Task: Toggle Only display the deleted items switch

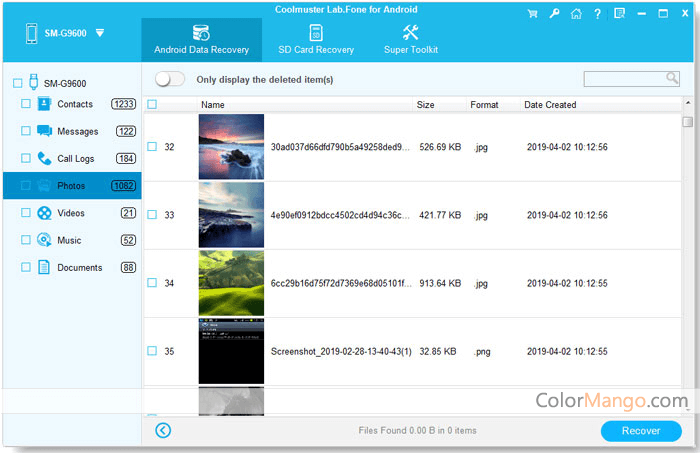Action: (x=171, y=79)
